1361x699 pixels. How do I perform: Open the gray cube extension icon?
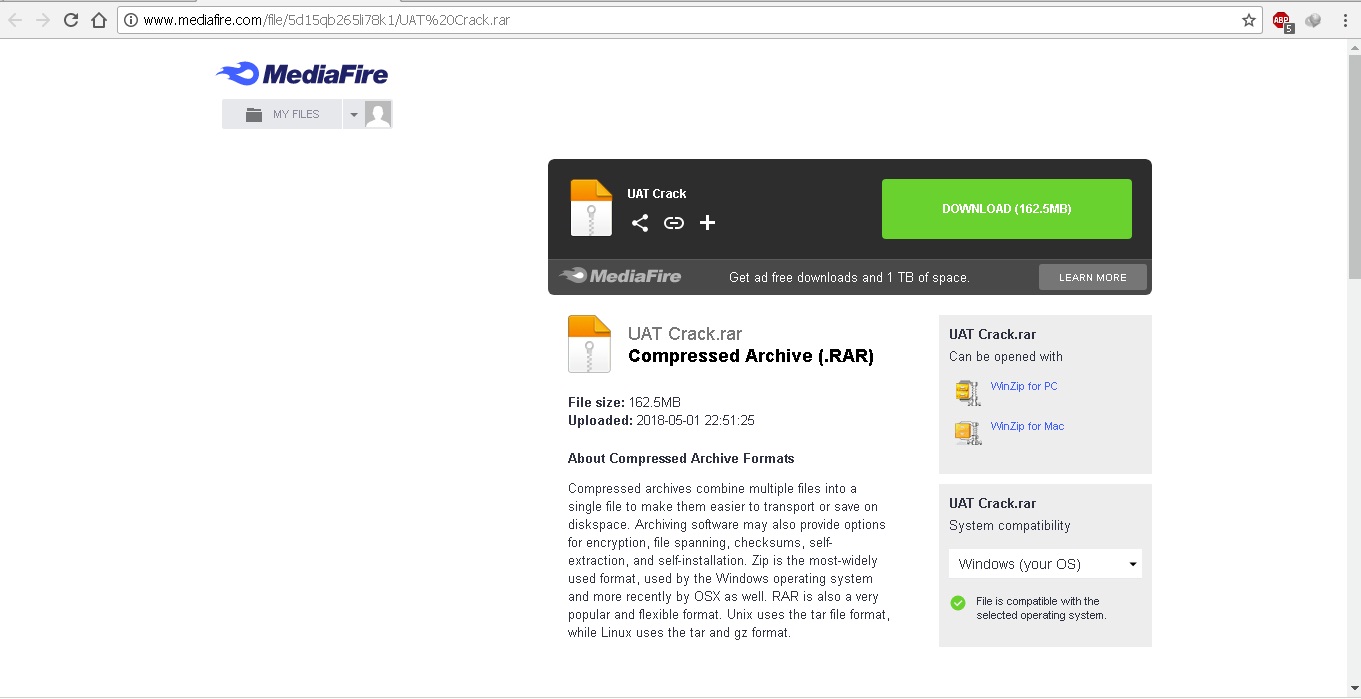[1313, 20]
